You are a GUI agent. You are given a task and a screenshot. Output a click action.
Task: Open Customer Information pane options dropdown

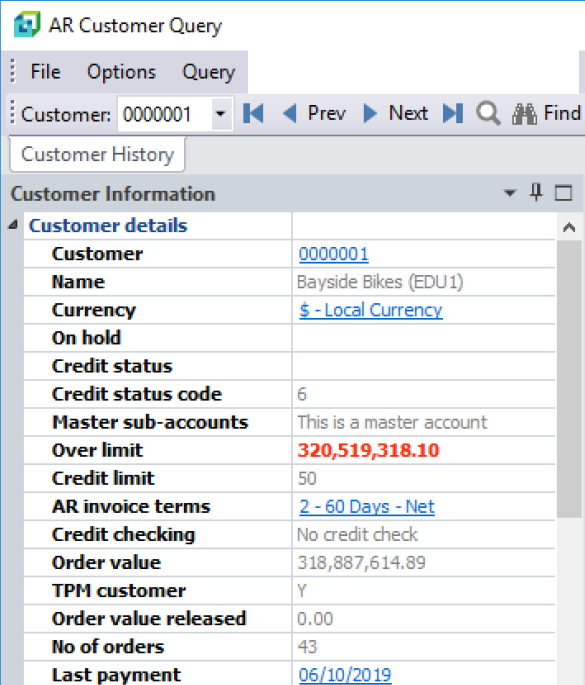tap(509, 193)
